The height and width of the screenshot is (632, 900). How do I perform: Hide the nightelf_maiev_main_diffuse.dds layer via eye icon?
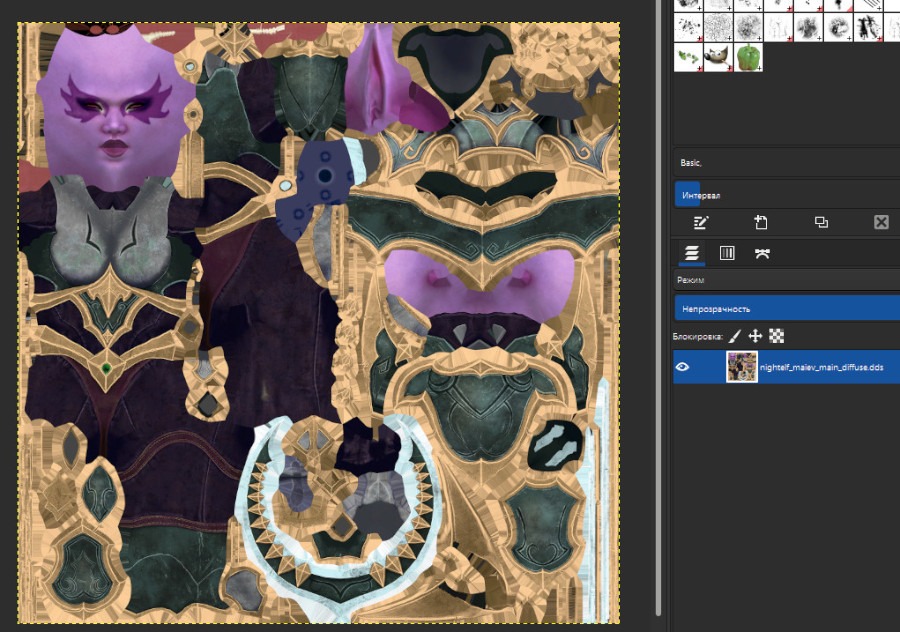click(682, 367)
